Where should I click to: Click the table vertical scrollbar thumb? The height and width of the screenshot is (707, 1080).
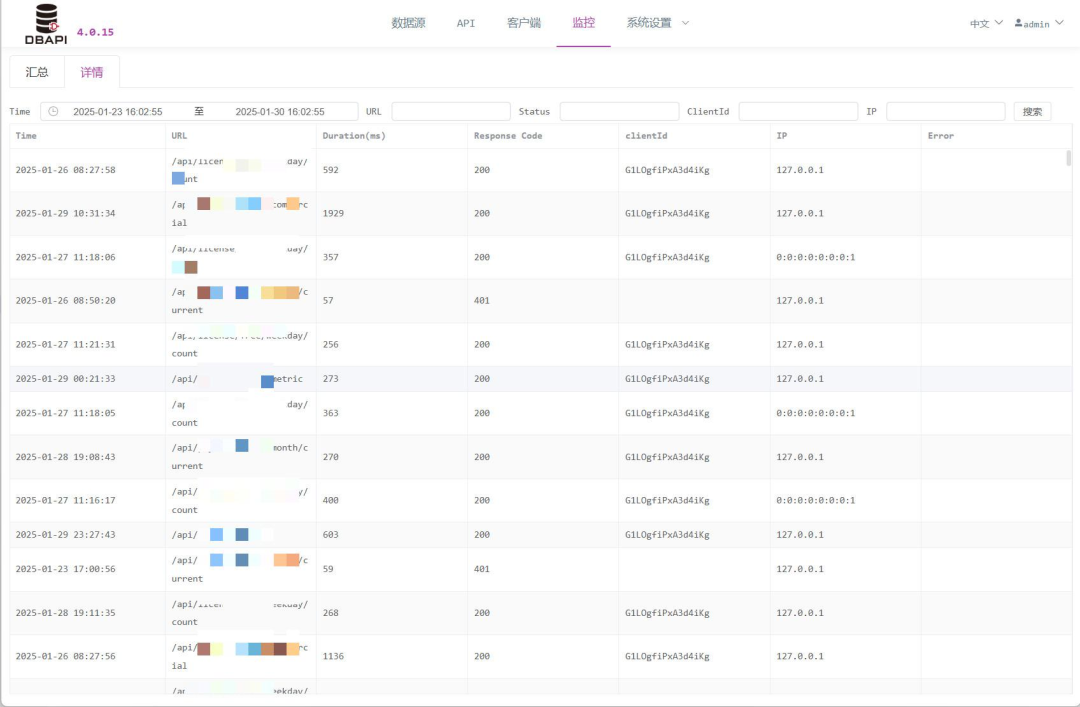click(x=1069, y=158)
